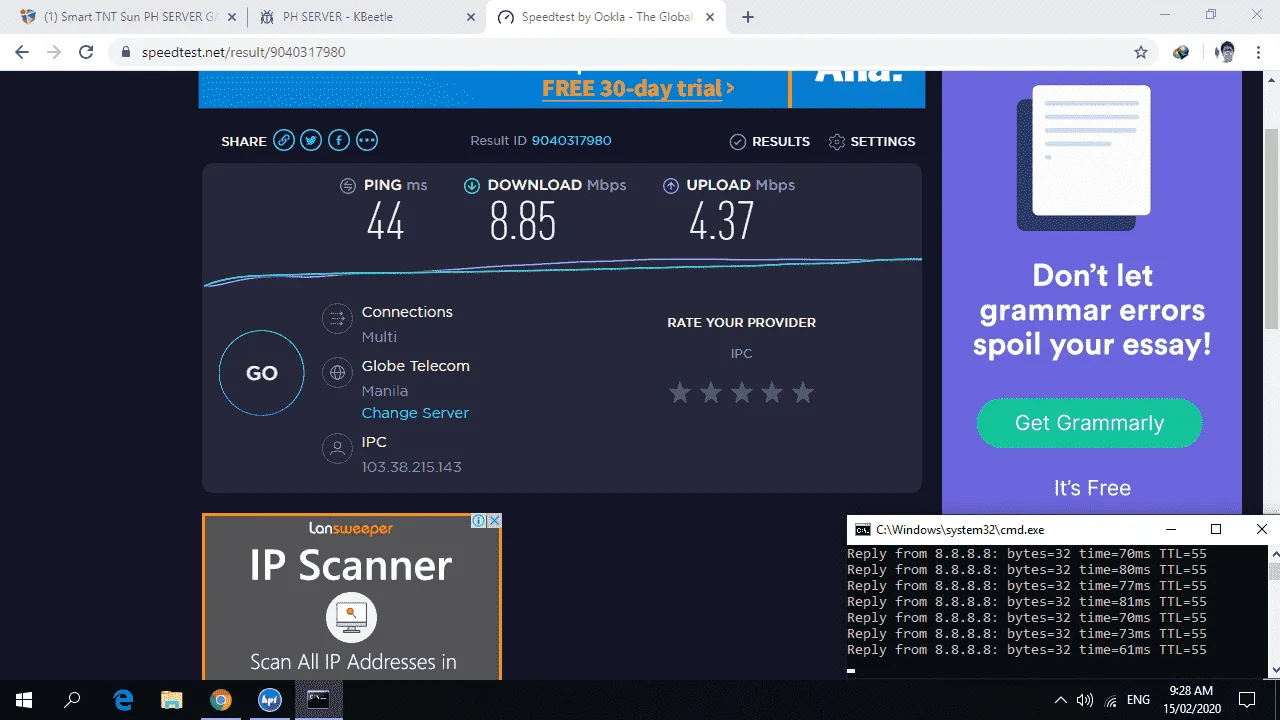Click the DOWNLOAD value 8.85

point(522,221)
